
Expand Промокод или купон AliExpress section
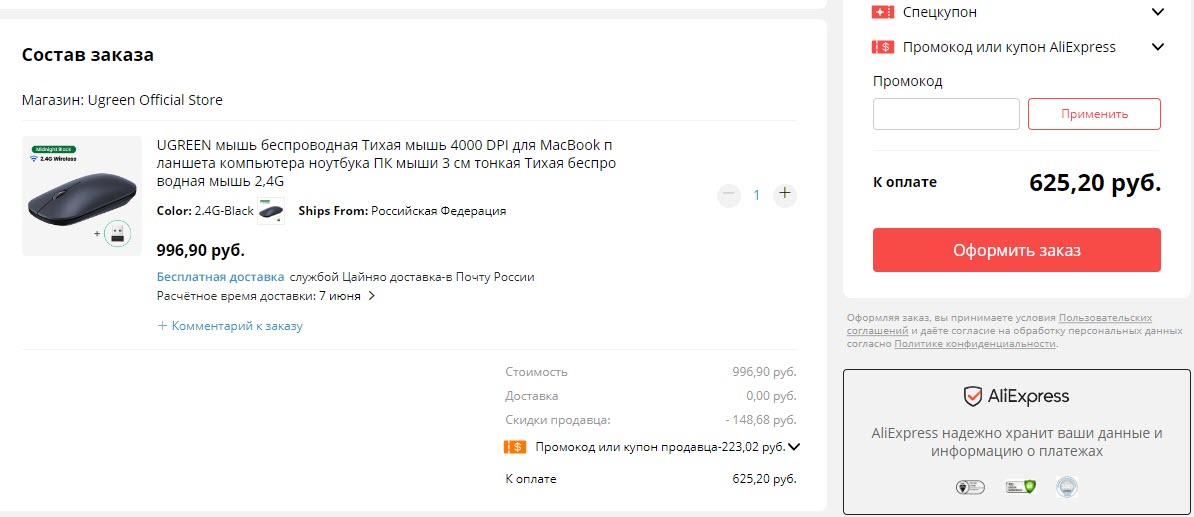(x=1158, y=47)
